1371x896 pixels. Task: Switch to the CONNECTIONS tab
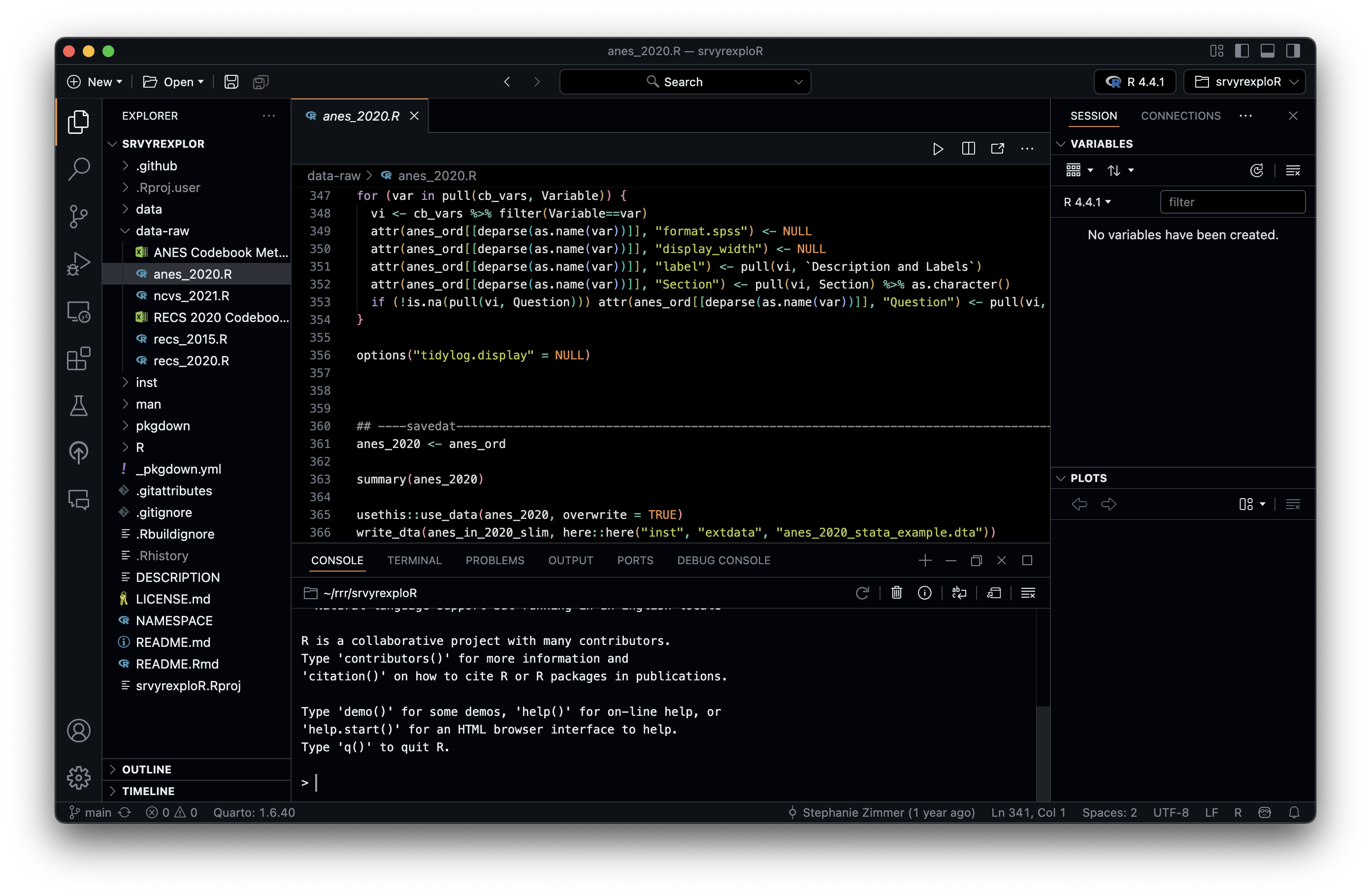tap(1180, 116)
